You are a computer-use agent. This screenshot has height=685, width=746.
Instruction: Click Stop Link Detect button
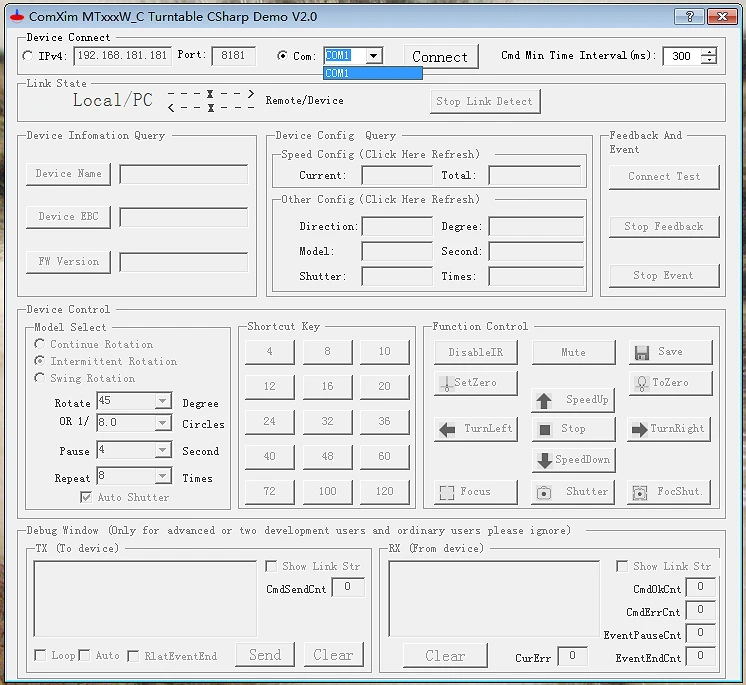(x=485, y=101)
